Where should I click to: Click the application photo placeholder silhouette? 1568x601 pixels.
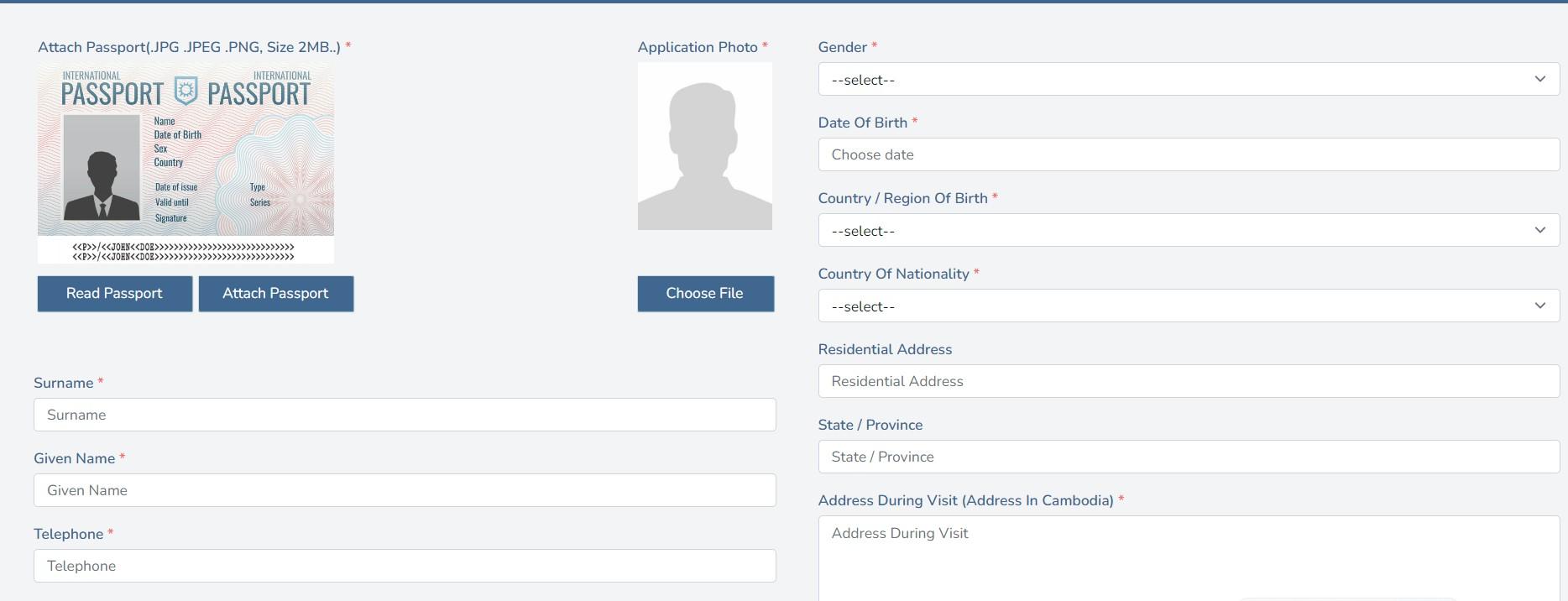704,146
